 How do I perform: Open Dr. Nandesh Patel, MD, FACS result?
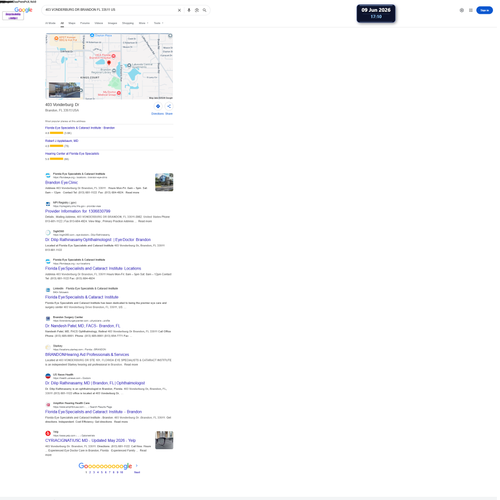[x=83, y=326]
